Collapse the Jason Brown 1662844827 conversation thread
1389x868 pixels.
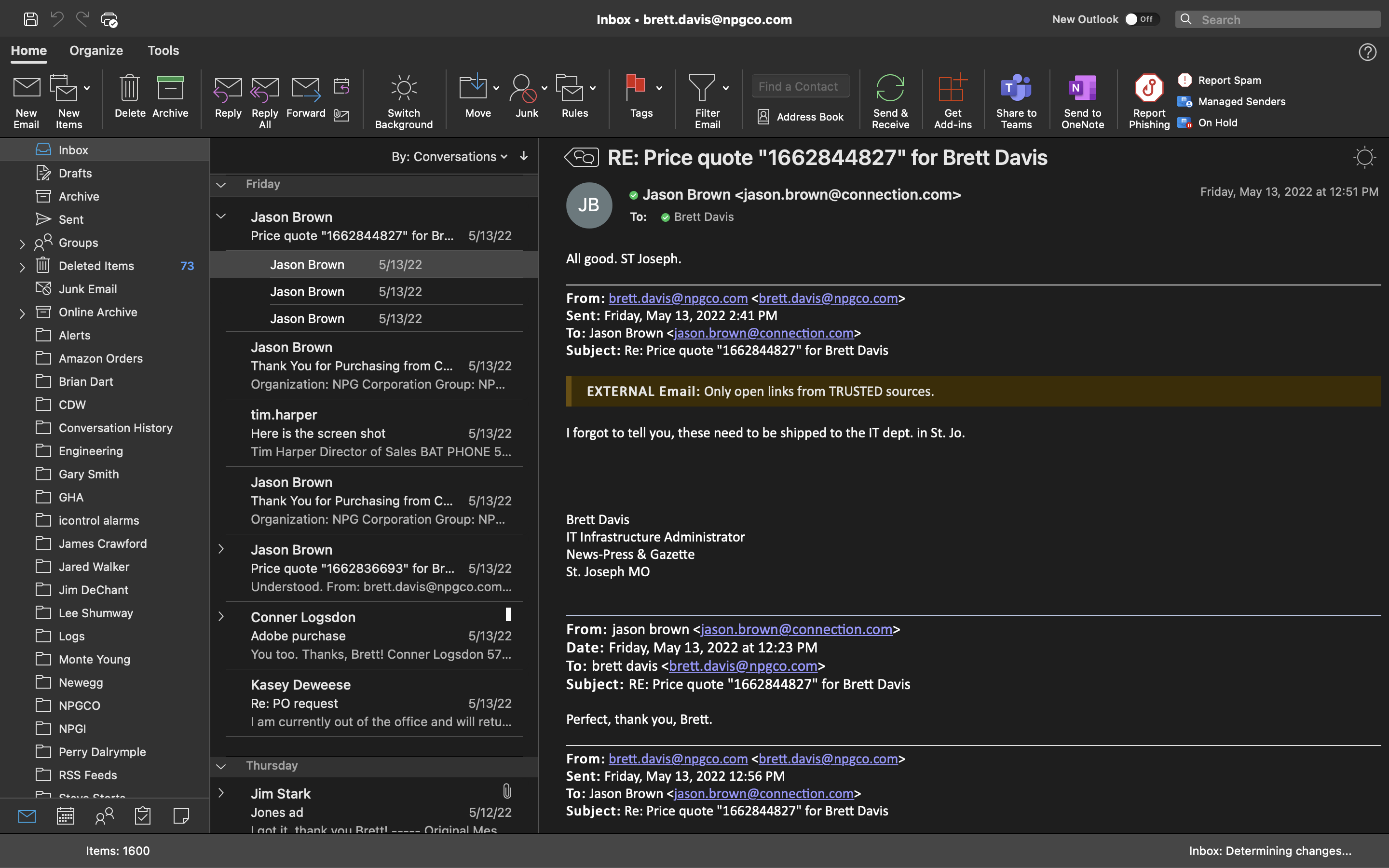[x=221, y=217]
